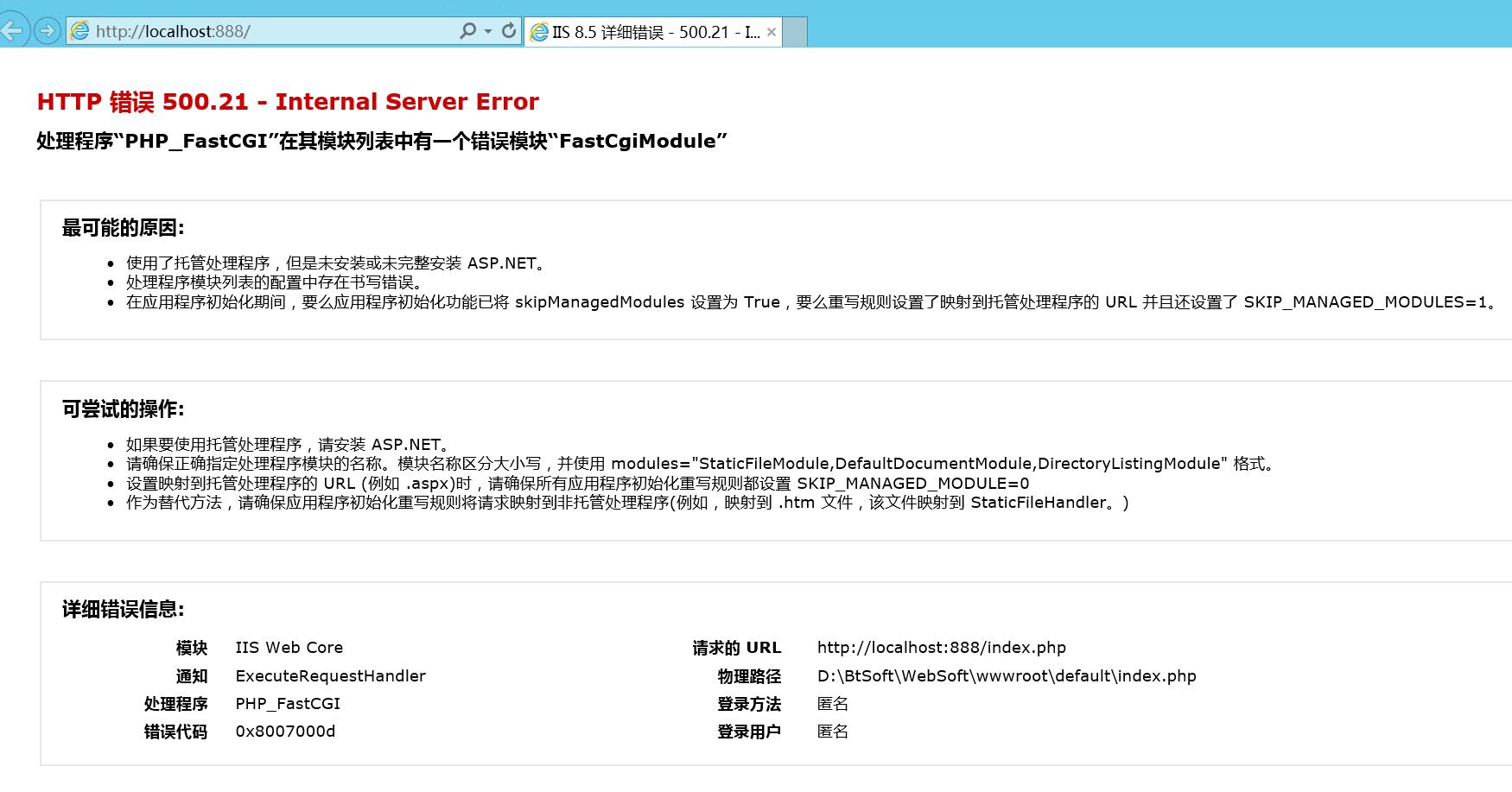Image resolution: width=1512 pixels, height=792 pixels.
Task: Click the ExecuteRequestHandler value
Action: coord(331,676)
